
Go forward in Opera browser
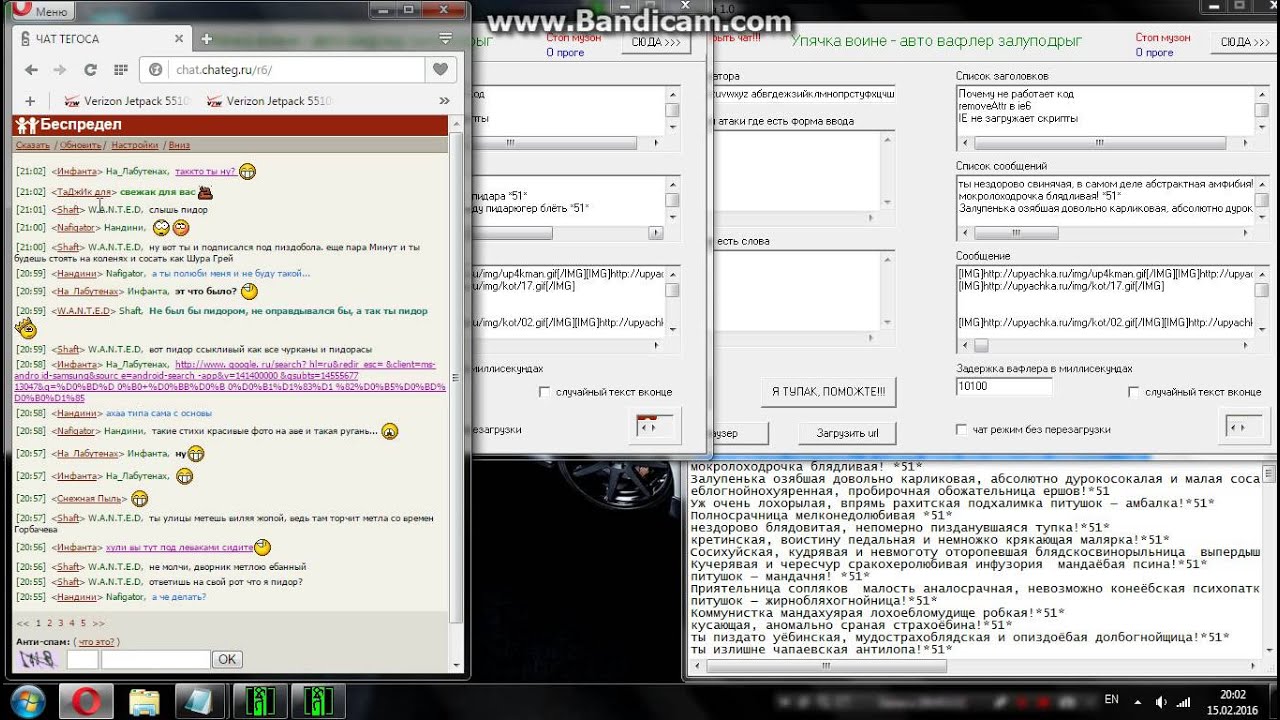(x=60, y=70)
